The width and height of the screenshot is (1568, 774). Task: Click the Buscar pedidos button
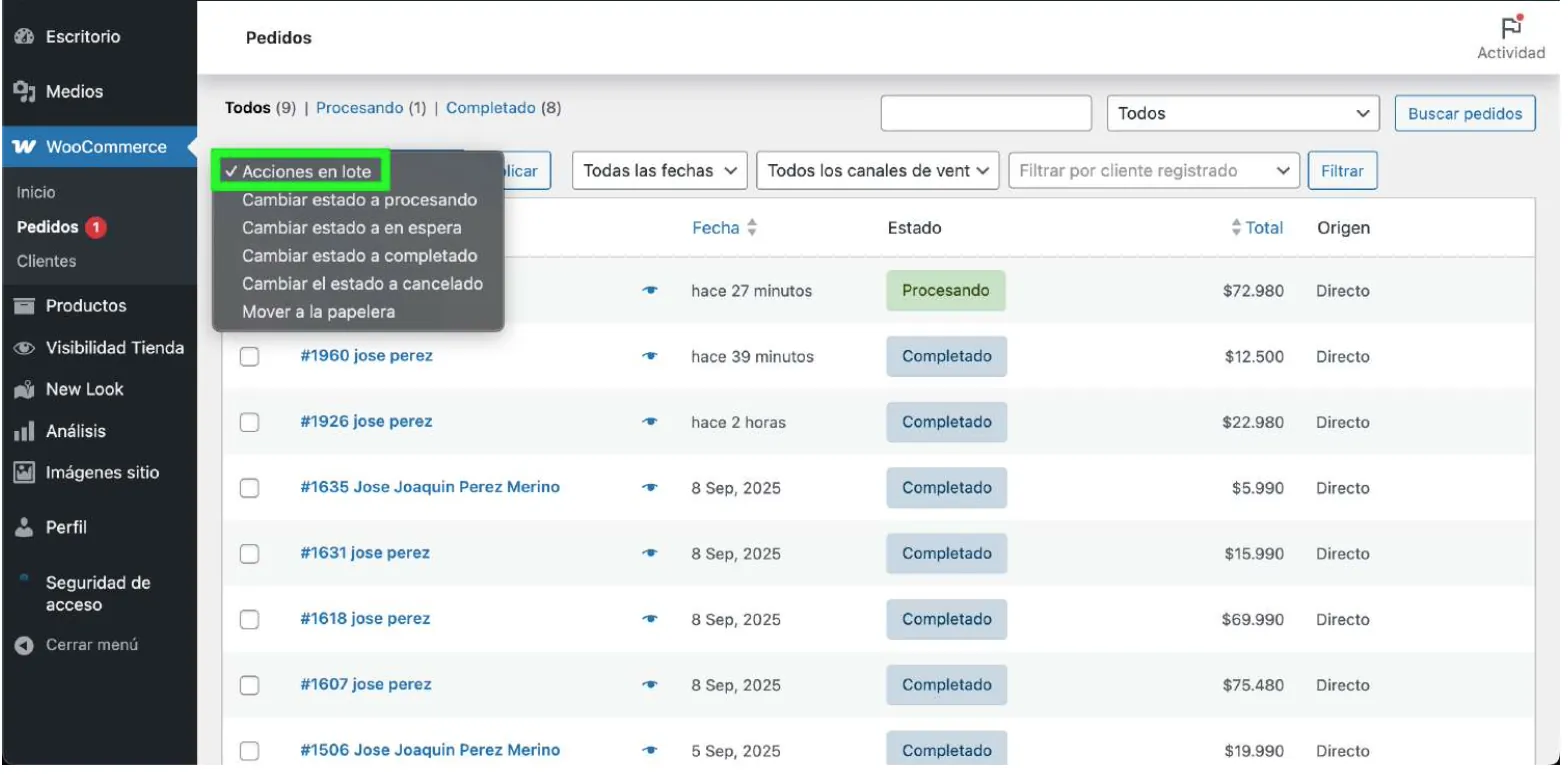point(1464,114)
